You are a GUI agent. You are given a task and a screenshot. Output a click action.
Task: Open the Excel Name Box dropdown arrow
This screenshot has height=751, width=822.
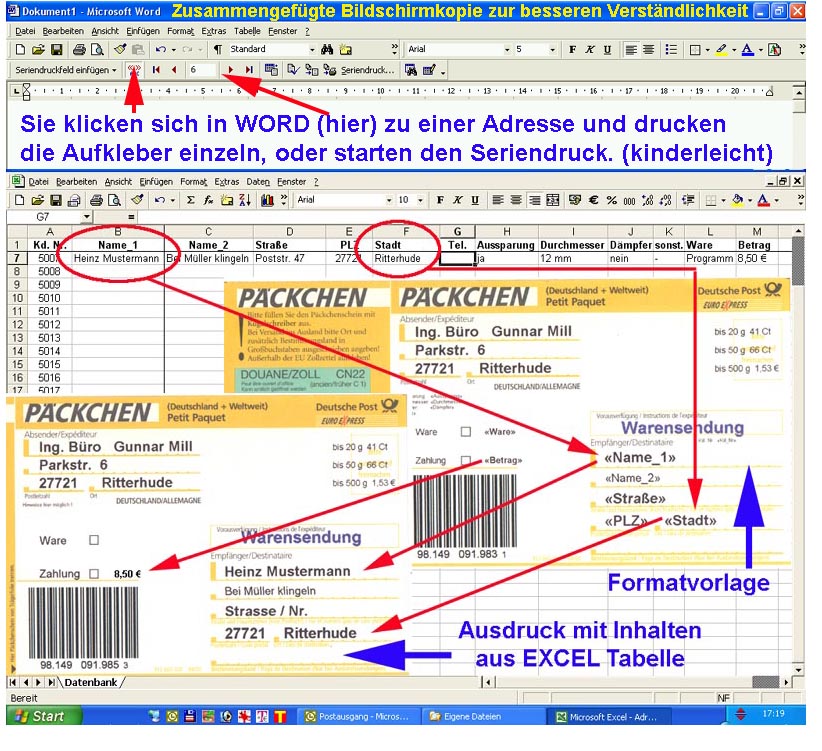86,217
